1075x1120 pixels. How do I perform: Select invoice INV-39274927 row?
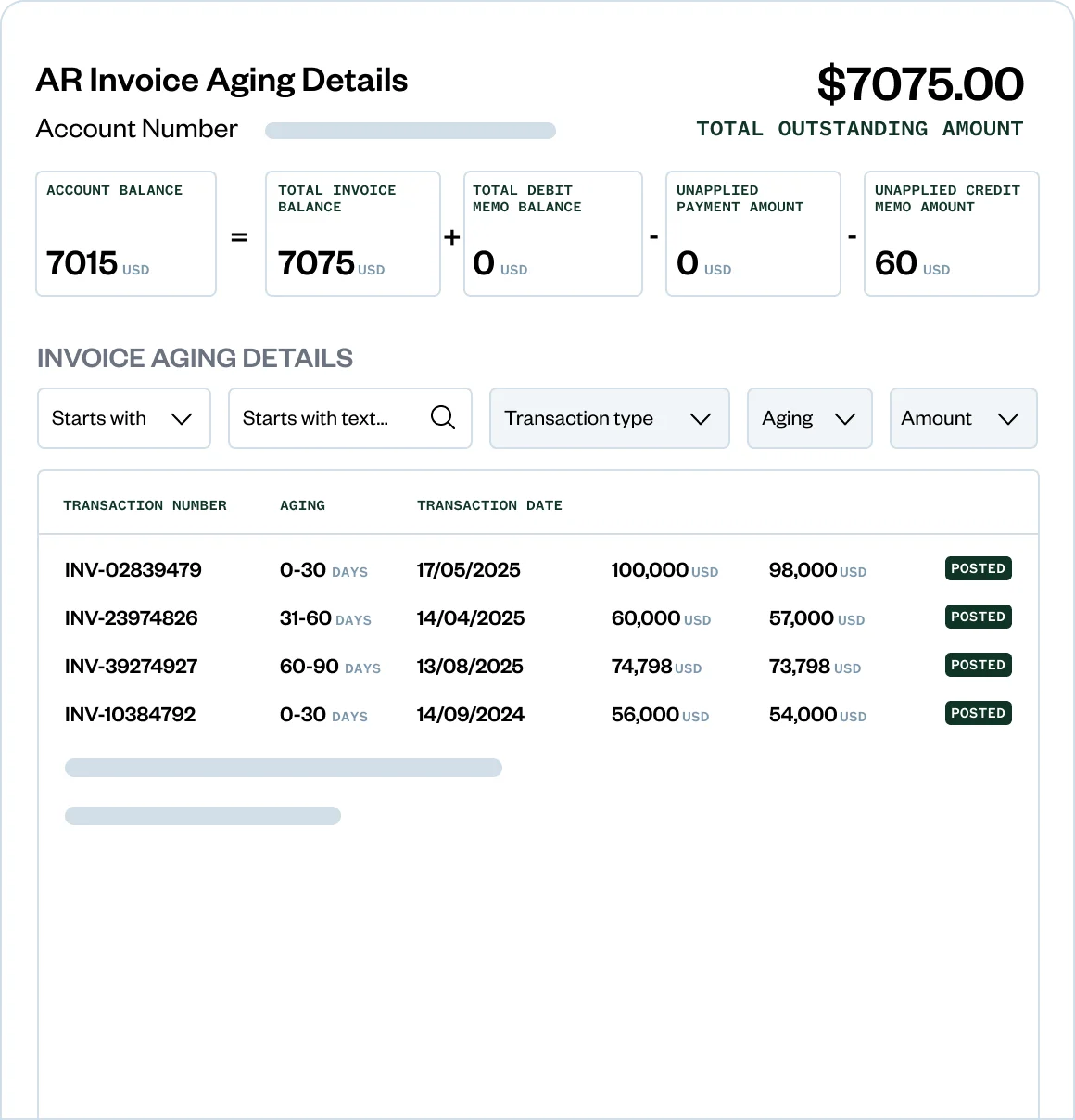(x=132, y=667)
